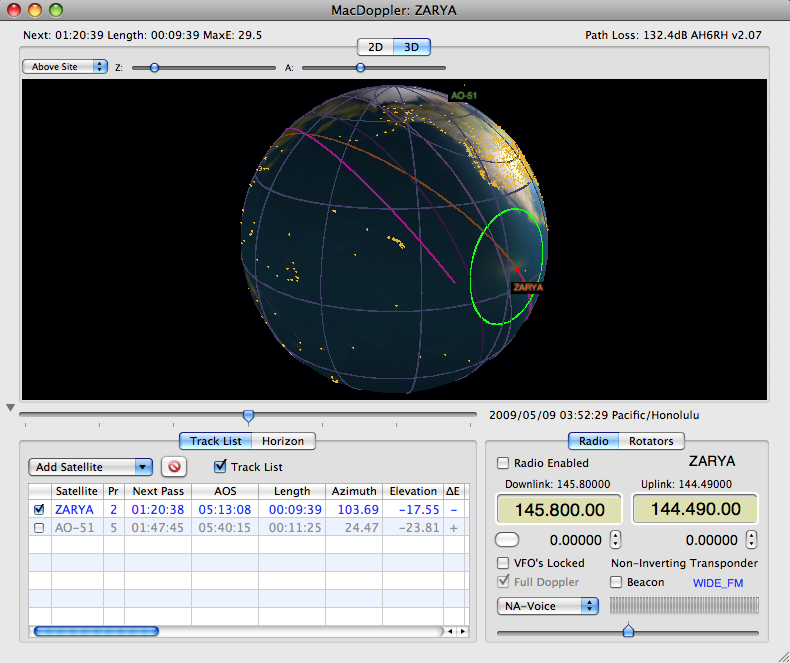This screenshot has width=790, height=663.
Task: Click the bottom radio panel slider handle
Action: tap(628, 631)
